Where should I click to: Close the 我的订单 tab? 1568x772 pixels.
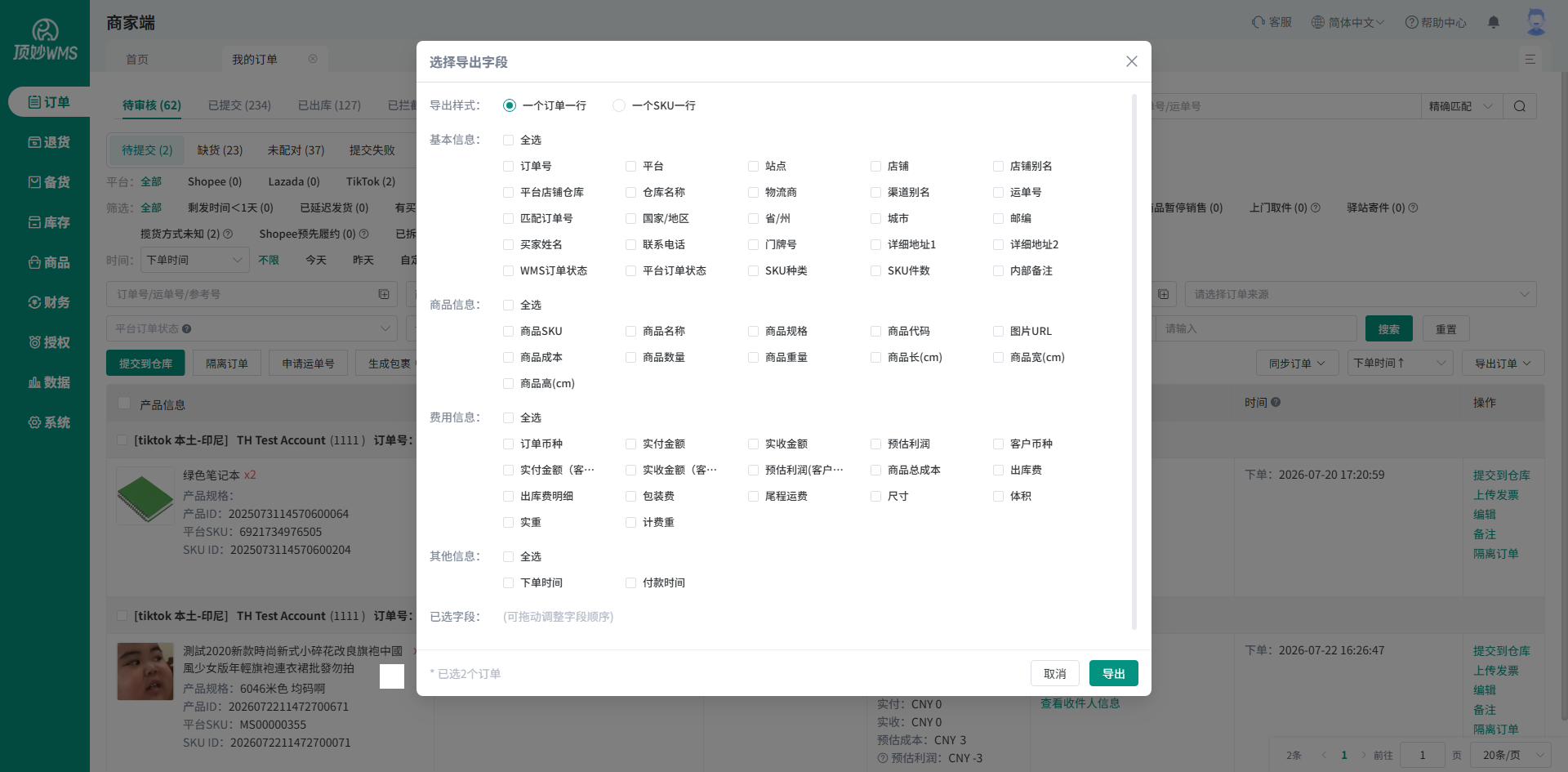pos(313,59)
